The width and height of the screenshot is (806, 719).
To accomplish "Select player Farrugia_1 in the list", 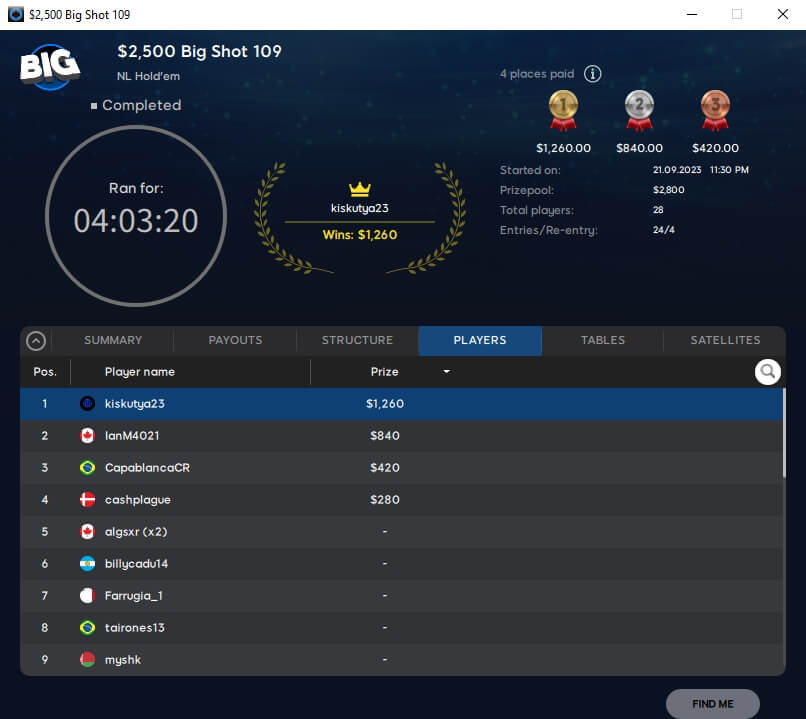I will 401,596.
